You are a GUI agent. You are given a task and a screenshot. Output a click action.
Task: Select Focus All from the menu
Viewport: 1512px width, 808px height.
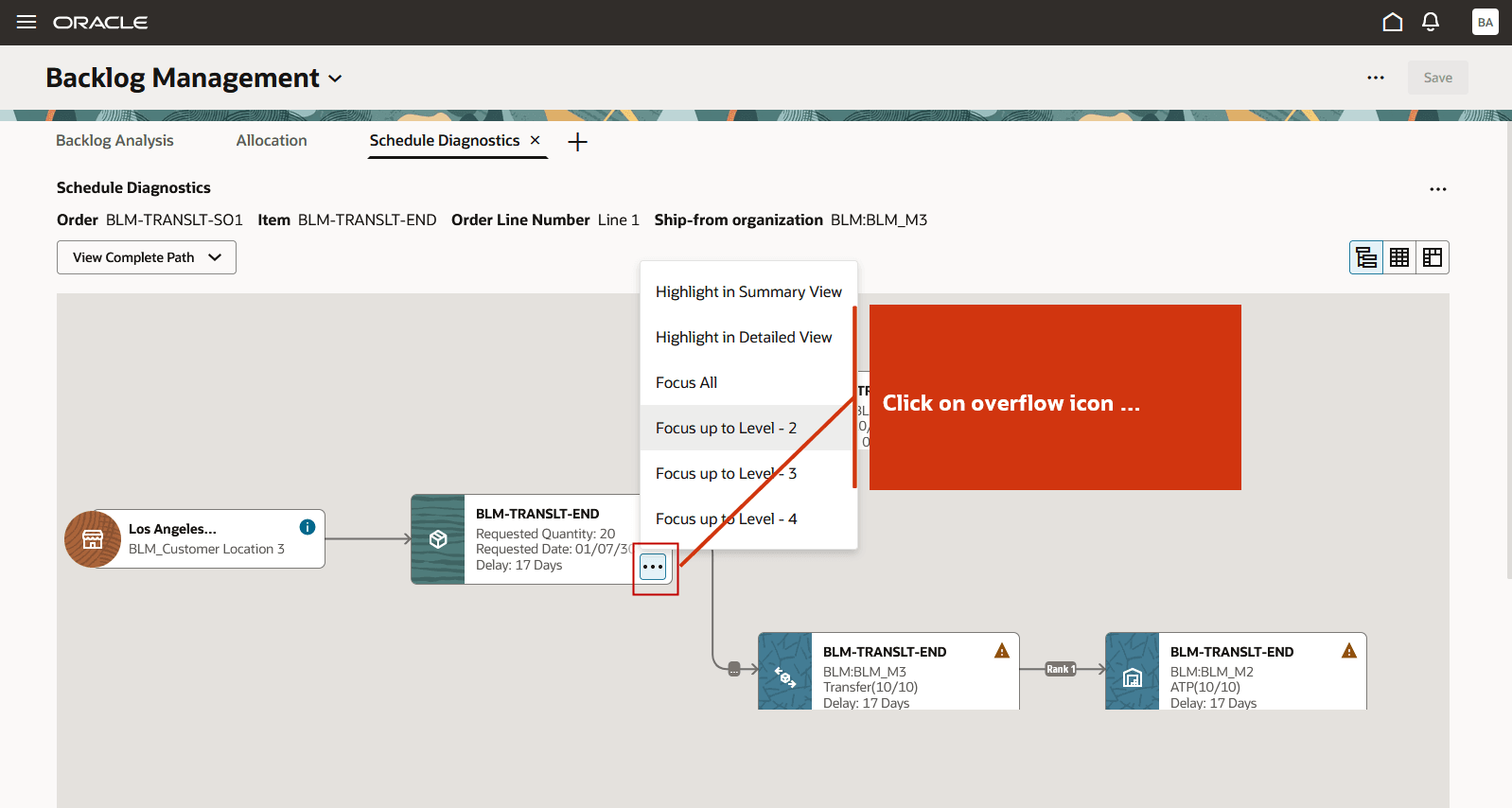pos(748,382)
